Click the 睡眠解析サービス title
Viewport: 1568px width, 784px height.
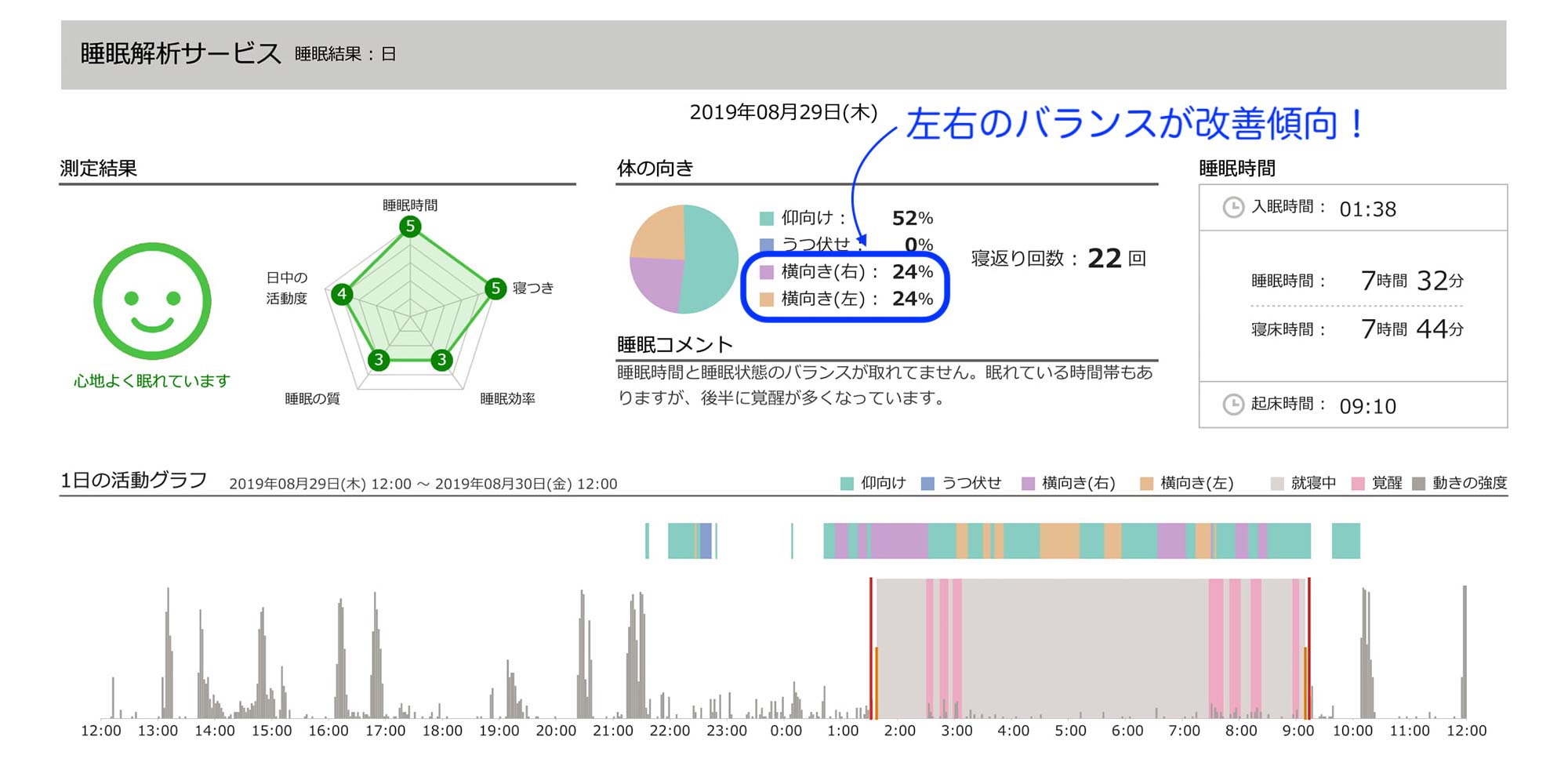point(180,53)
